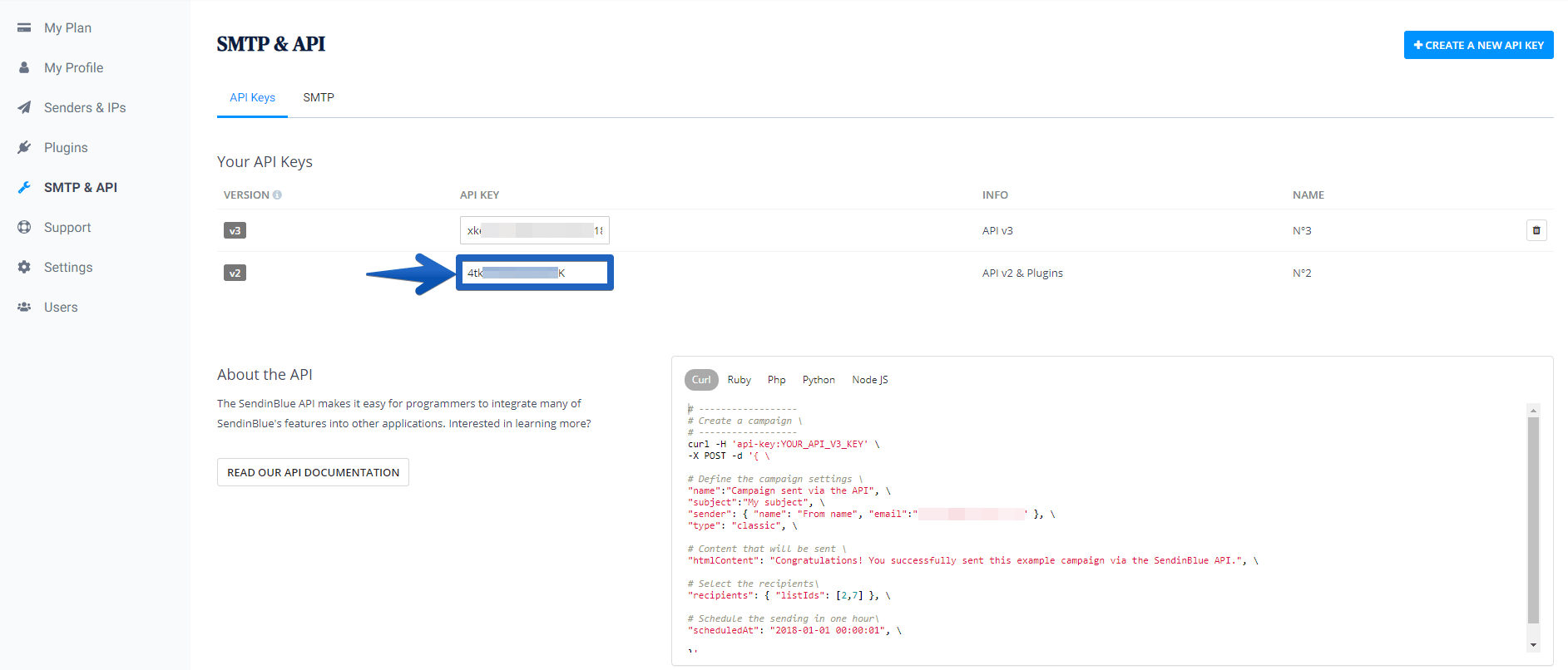Click the Users group icon
Viewport: 1568px width, 670px height.
tap(24, 307)
